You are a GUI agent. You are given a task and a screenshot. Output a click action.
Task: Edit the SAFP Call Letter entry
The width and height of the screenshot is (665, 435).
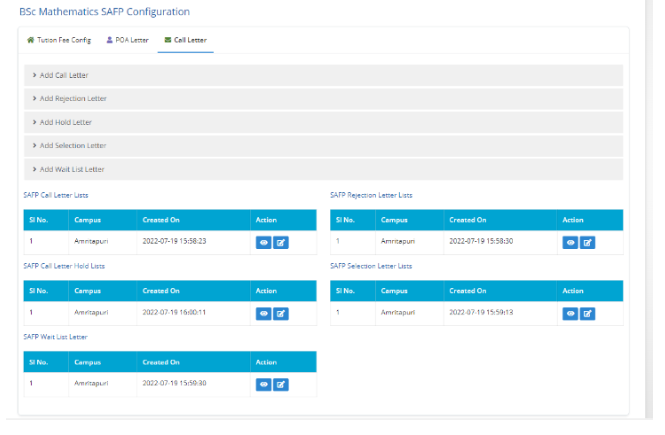[281, 242]
